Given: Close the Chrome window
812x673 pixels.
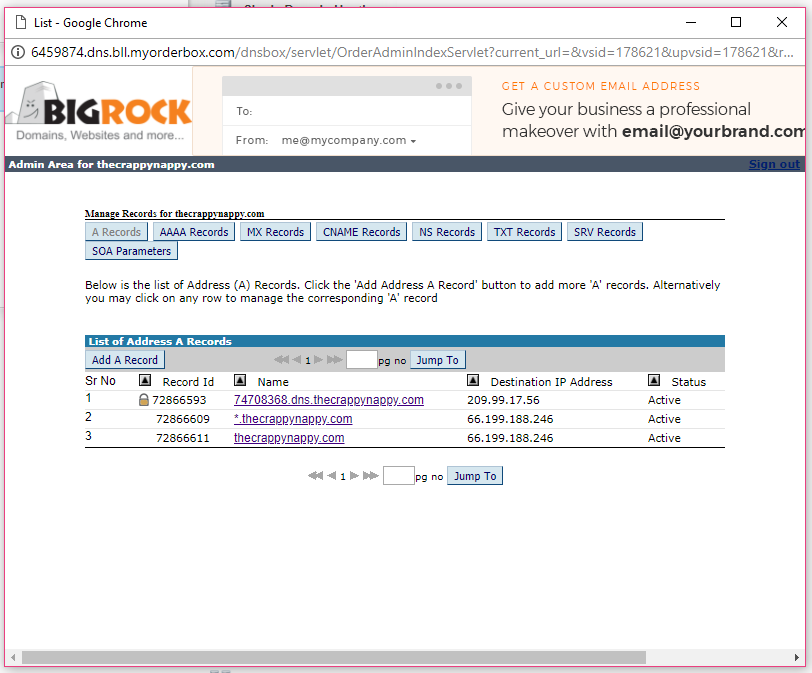Looking at the screenshot, I should point(782,22).
